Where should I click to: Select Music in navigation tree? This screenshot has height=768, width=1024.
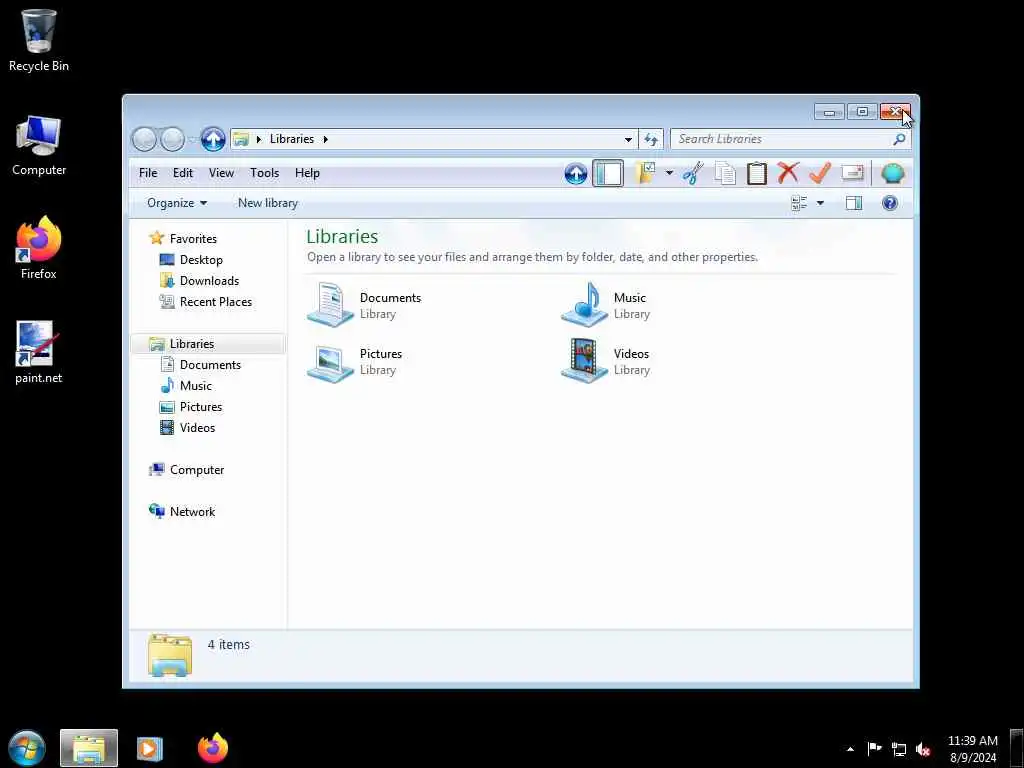(x=196, y=386)
